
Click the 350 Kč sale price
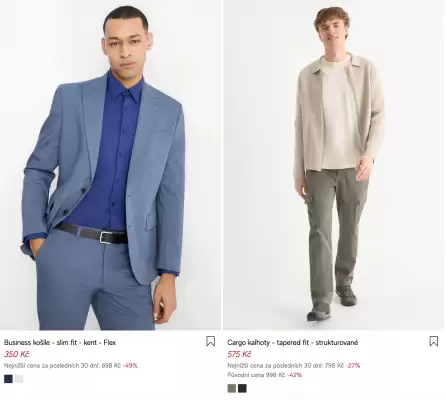[17, 354]
